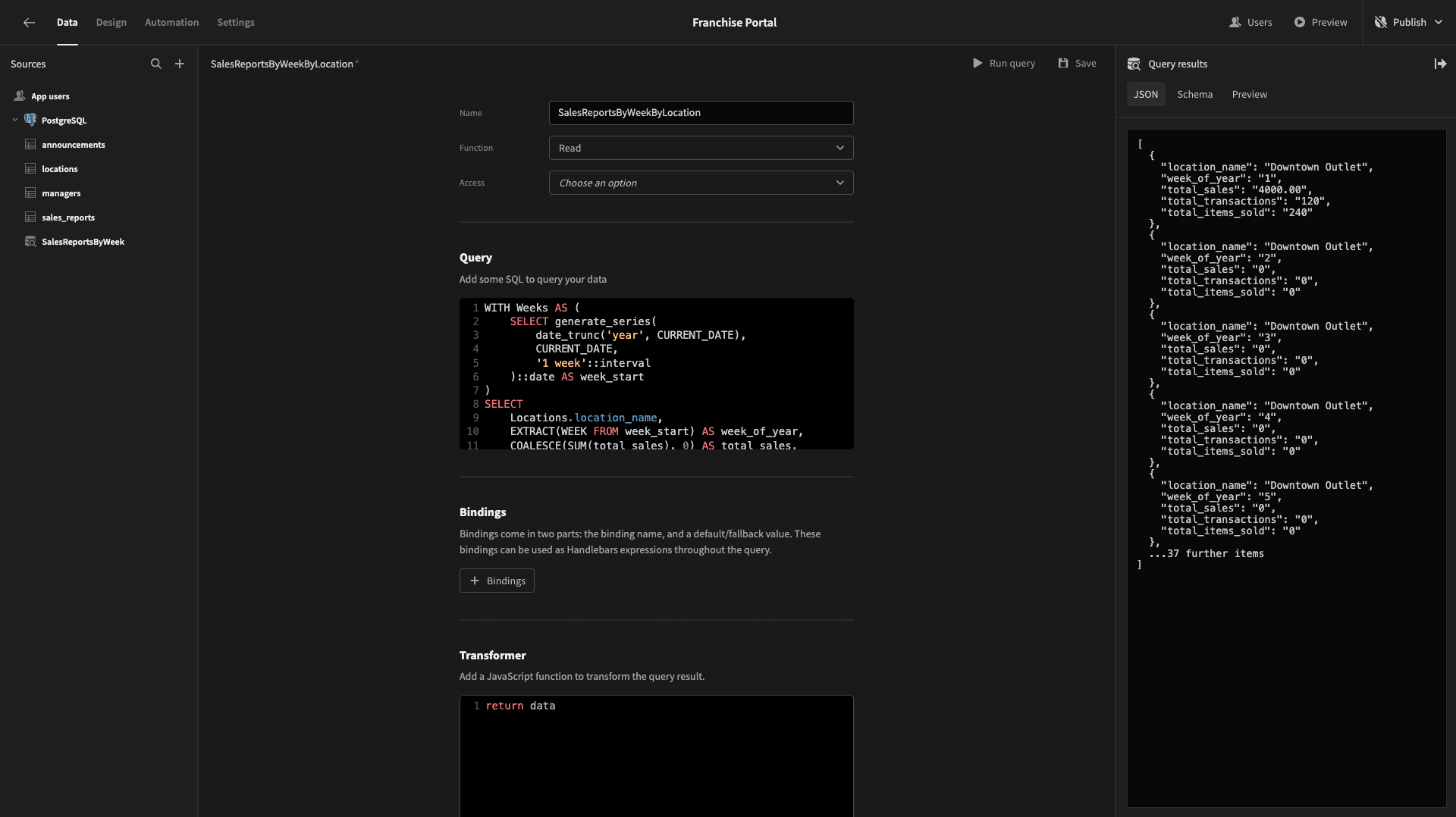
Task: Select the locations table row
Action: (x=99, y=169)
